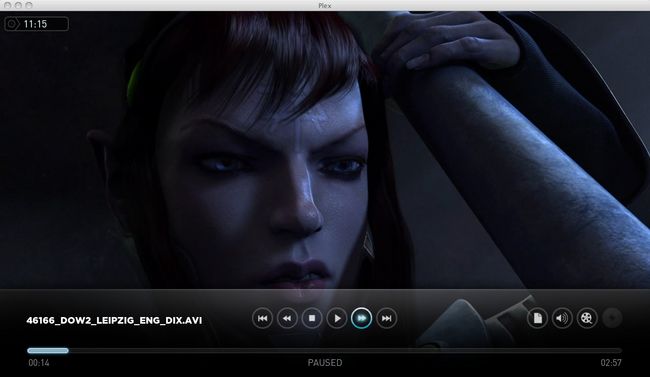Open the subtitles document icon

(537, 318)
